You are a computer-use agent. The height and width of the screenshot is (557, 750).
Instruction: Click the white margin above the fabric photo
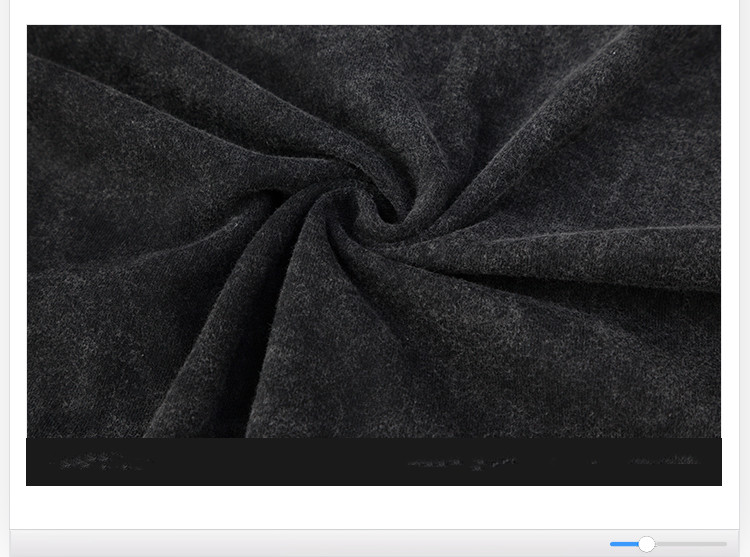click(x=375, y=12)
